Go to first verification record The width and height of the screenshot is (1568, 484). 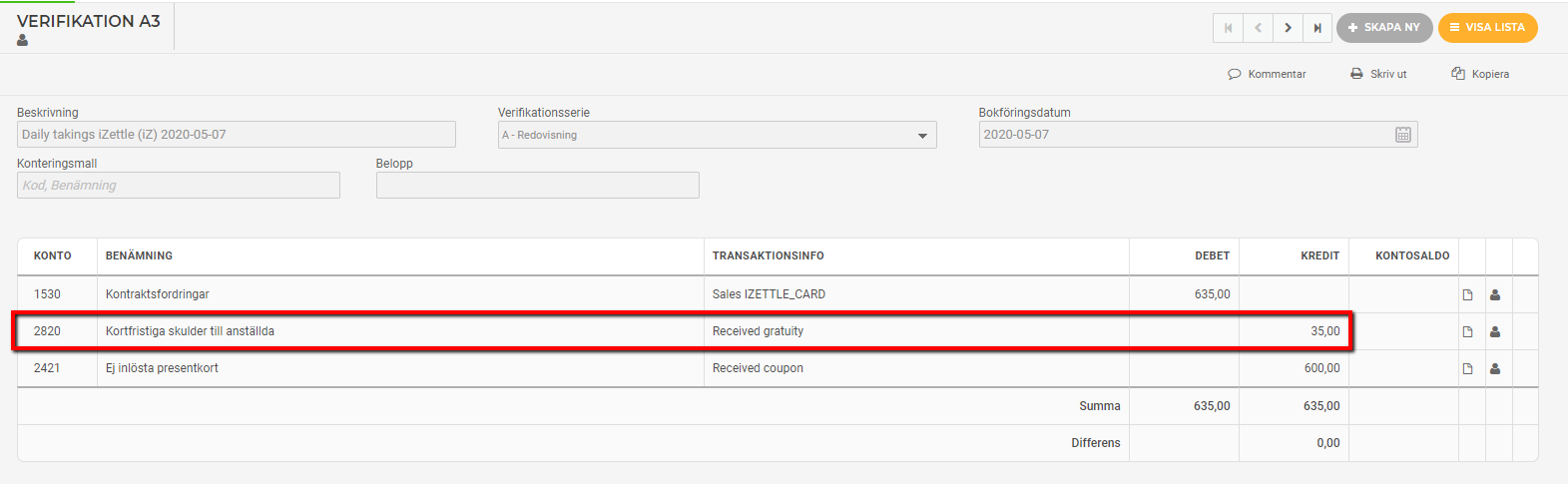click(1228, 28)
